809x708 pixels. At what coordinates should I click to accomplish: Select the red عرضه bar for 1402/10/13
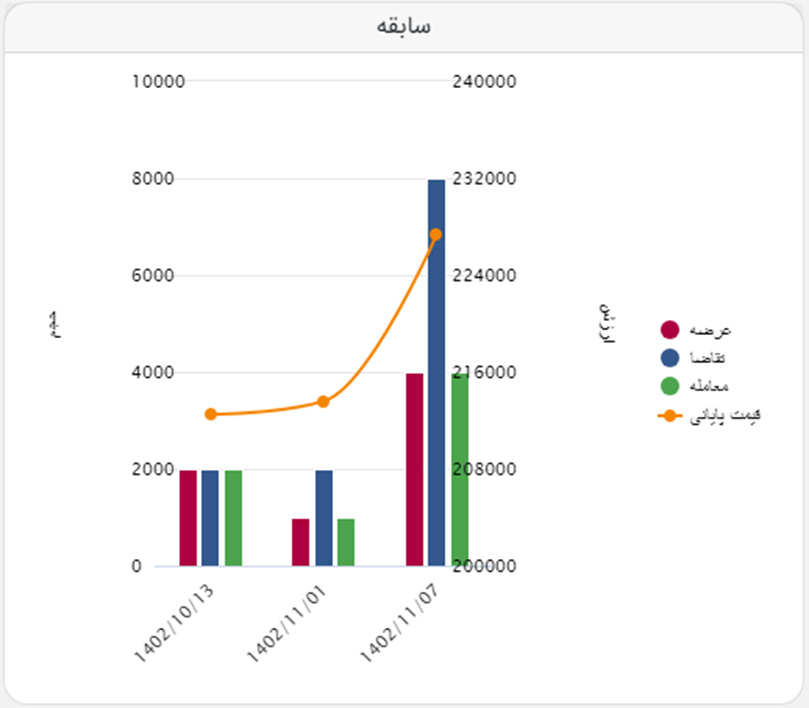(188, 518)
